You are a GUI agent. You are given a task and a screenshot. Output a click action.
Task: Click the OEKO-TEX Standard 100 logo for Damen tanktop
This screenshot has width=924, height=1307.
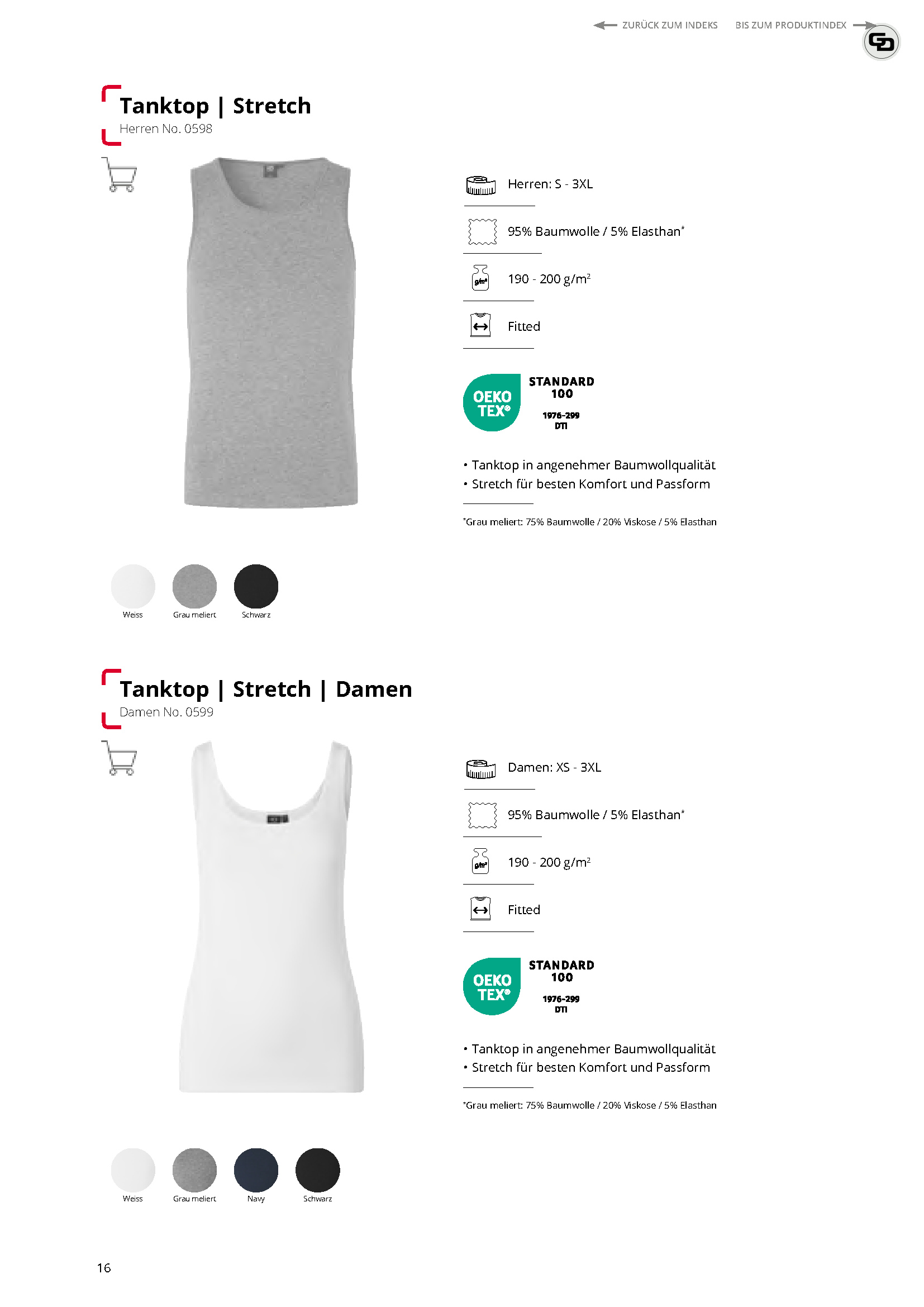(x=529, y=986)
